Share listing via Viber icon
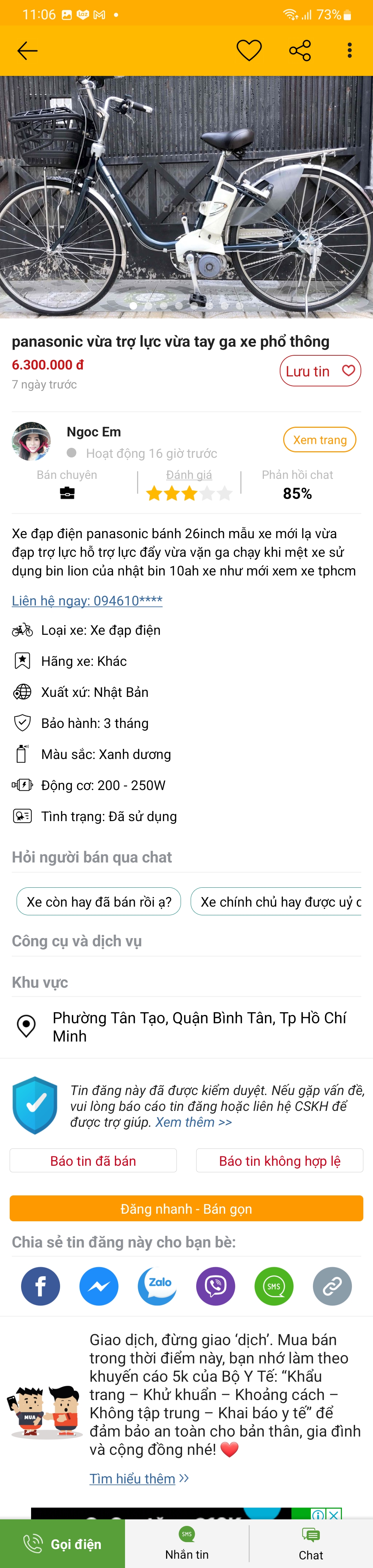Image resolution: width=373 pixels, height=1568 pixels. click(215, 1286)
